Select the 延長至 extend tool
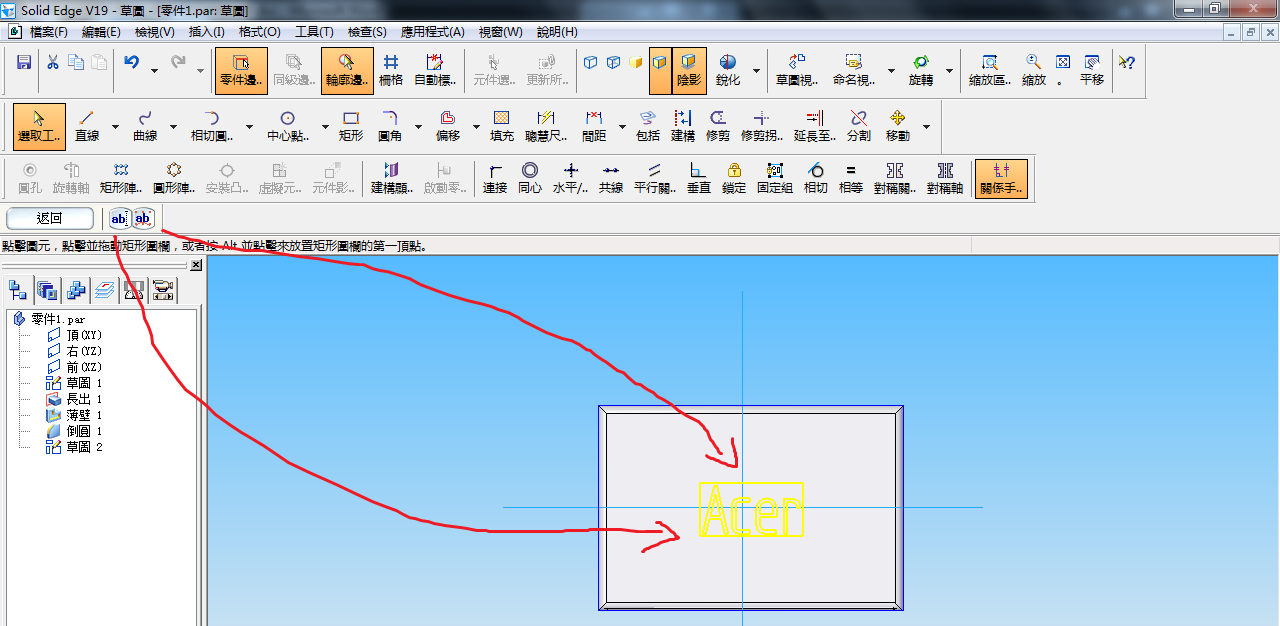 [815, 126]
